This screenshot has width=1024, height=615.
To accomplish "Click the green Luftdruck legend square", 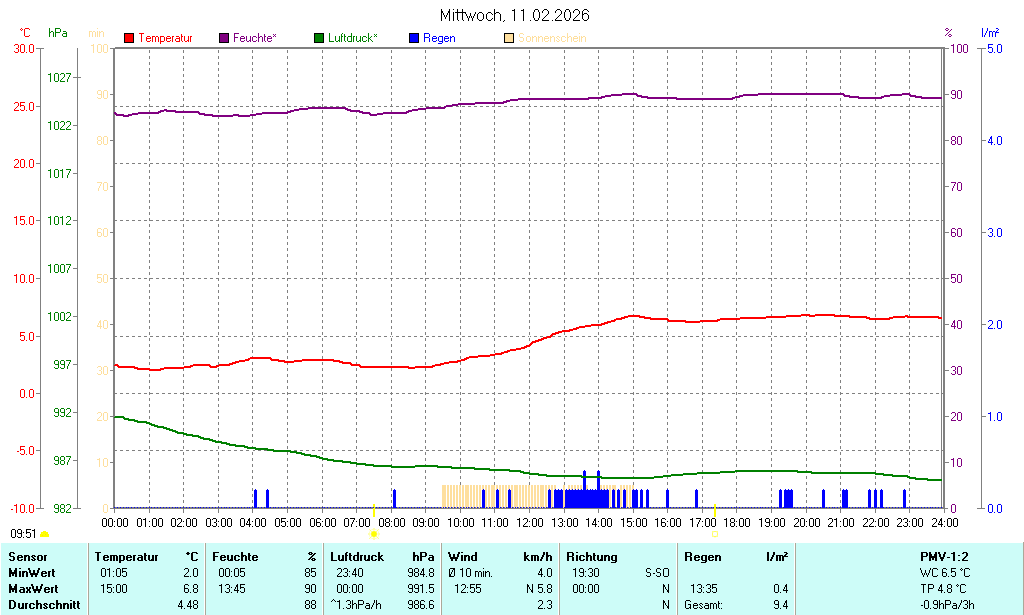I will [x=319, y=38].
